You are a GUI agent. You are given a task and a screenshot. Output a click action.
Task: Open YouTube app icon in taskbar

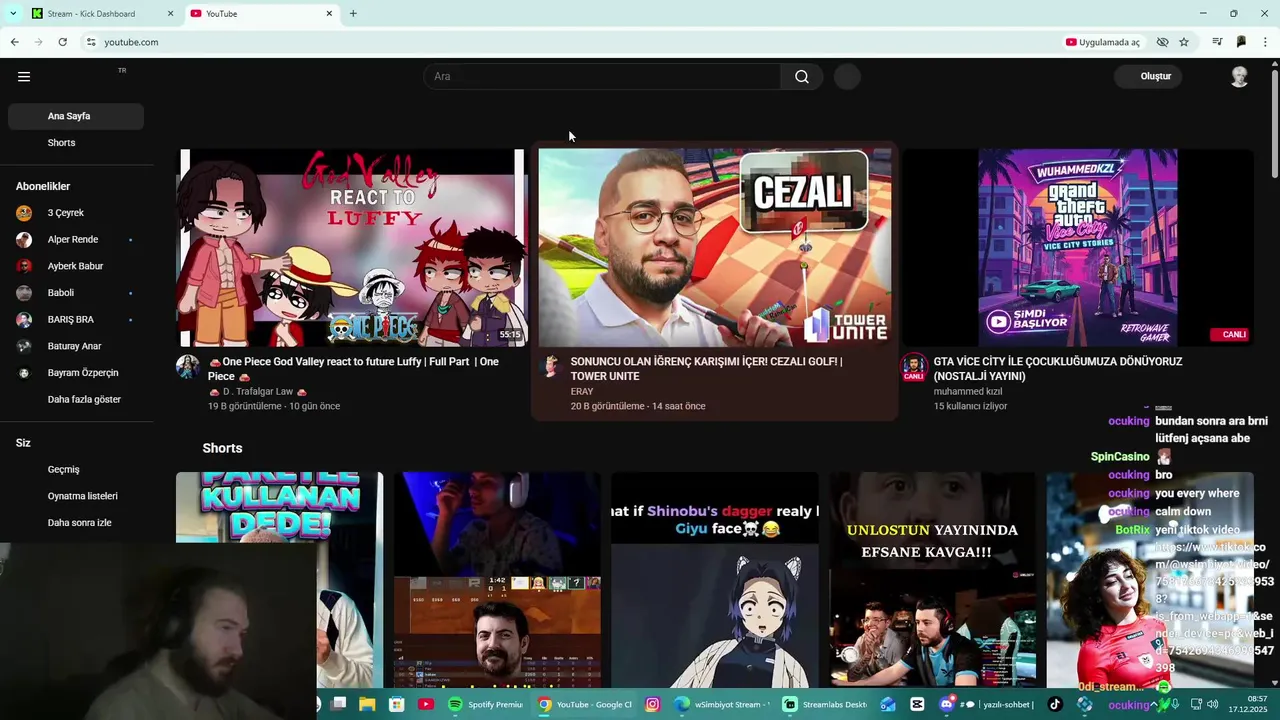426,704
